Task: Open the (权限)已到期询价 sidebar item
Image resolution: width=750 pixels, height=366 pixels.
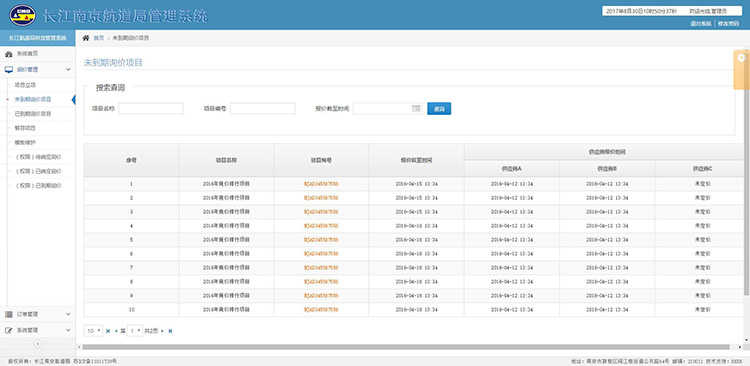Action: click(x=39, y=186)
